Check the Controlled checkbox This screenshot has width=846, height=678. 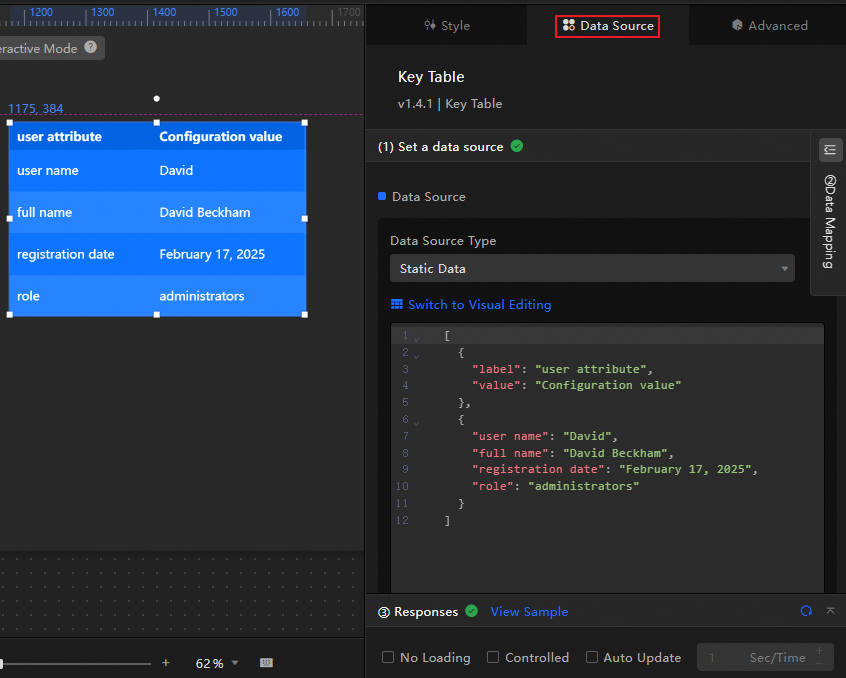coord(493,657)
